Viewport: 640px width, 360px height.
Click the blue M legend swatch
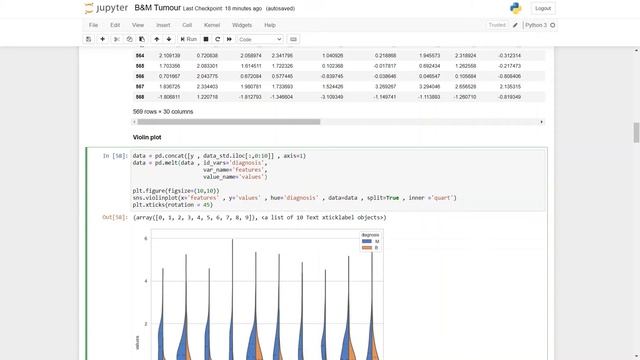(x=367, y=241)
